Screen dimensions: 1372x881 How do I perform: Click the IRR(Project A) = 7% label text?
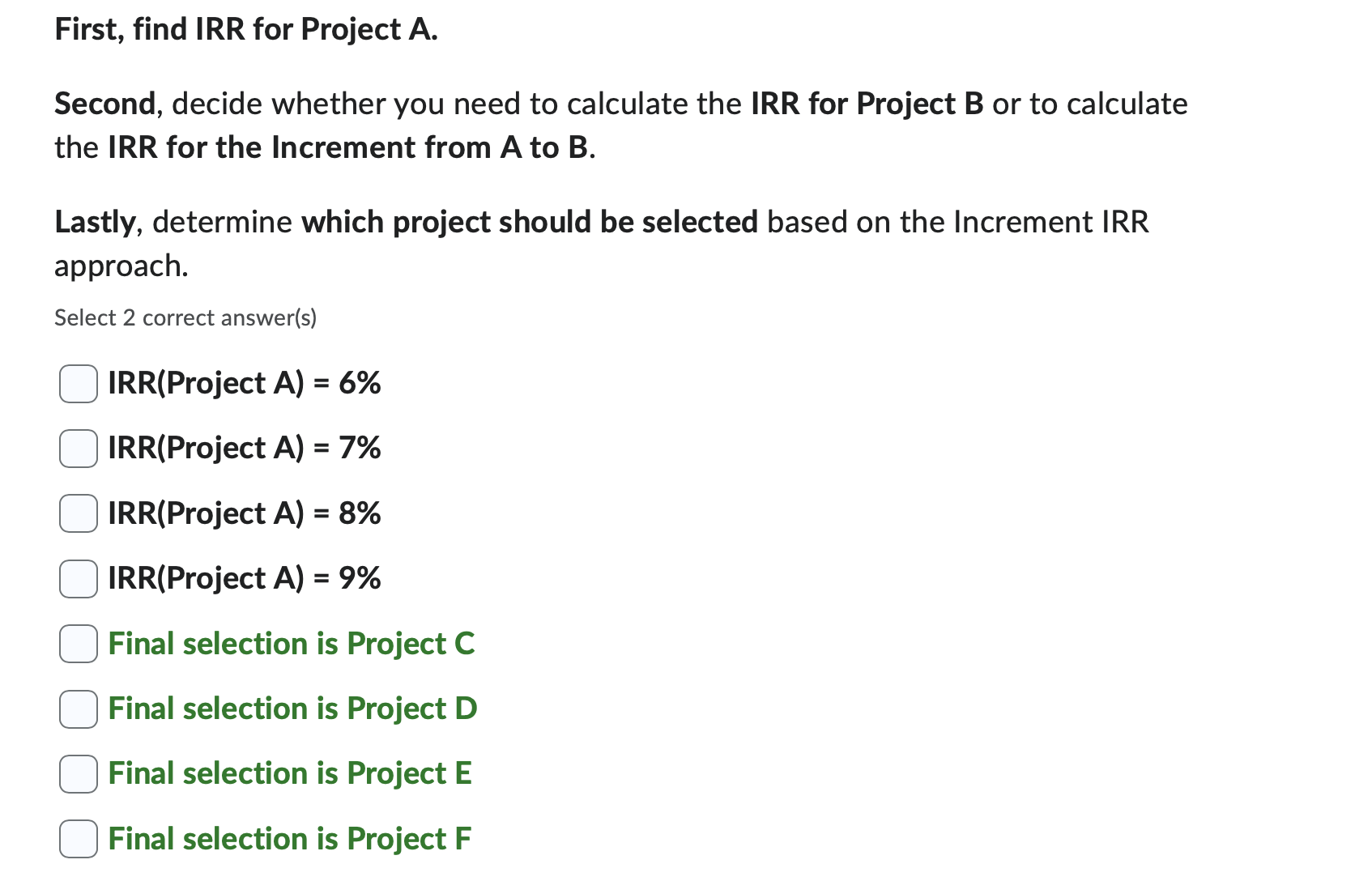243,449
